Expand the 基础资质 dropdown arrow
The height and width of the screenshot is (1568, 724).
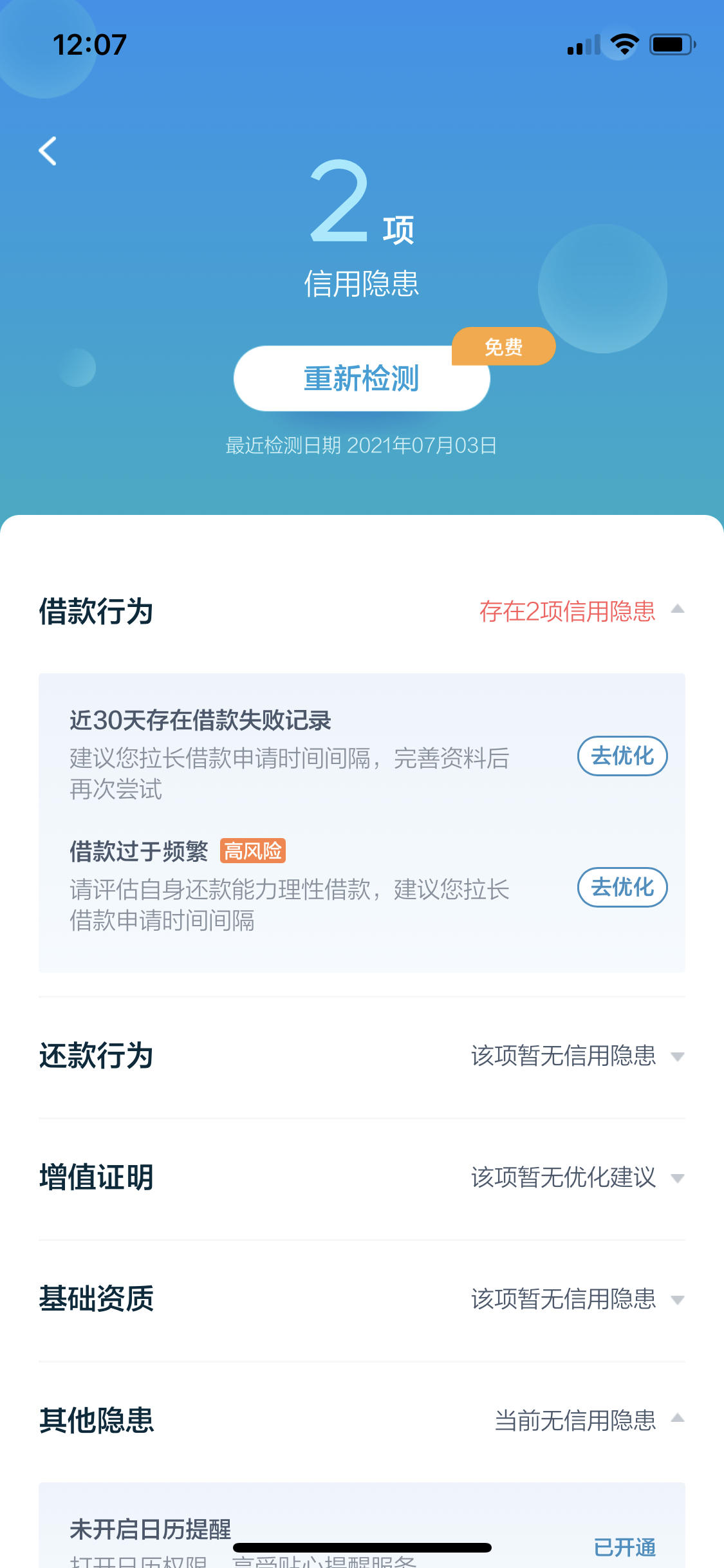[x=677, y=1300]
